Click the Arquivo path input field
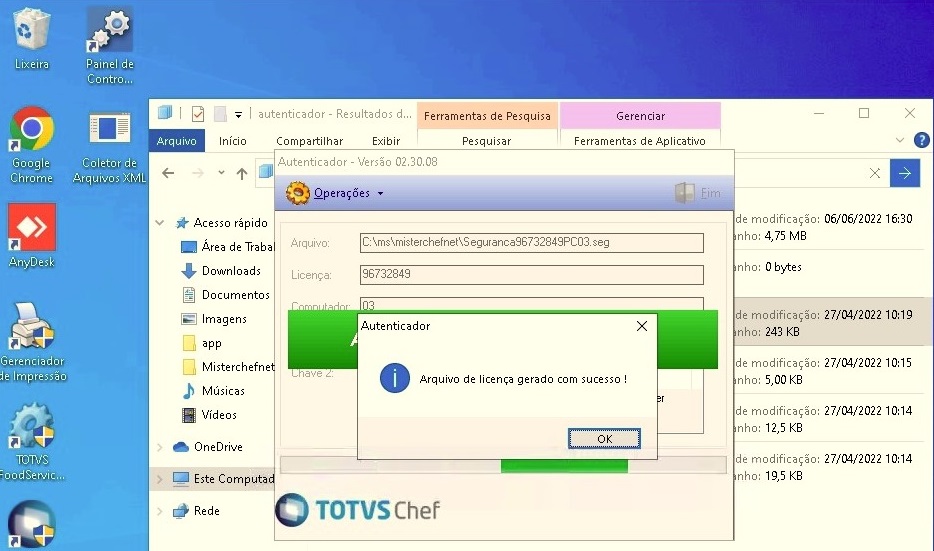 point(531,242)
